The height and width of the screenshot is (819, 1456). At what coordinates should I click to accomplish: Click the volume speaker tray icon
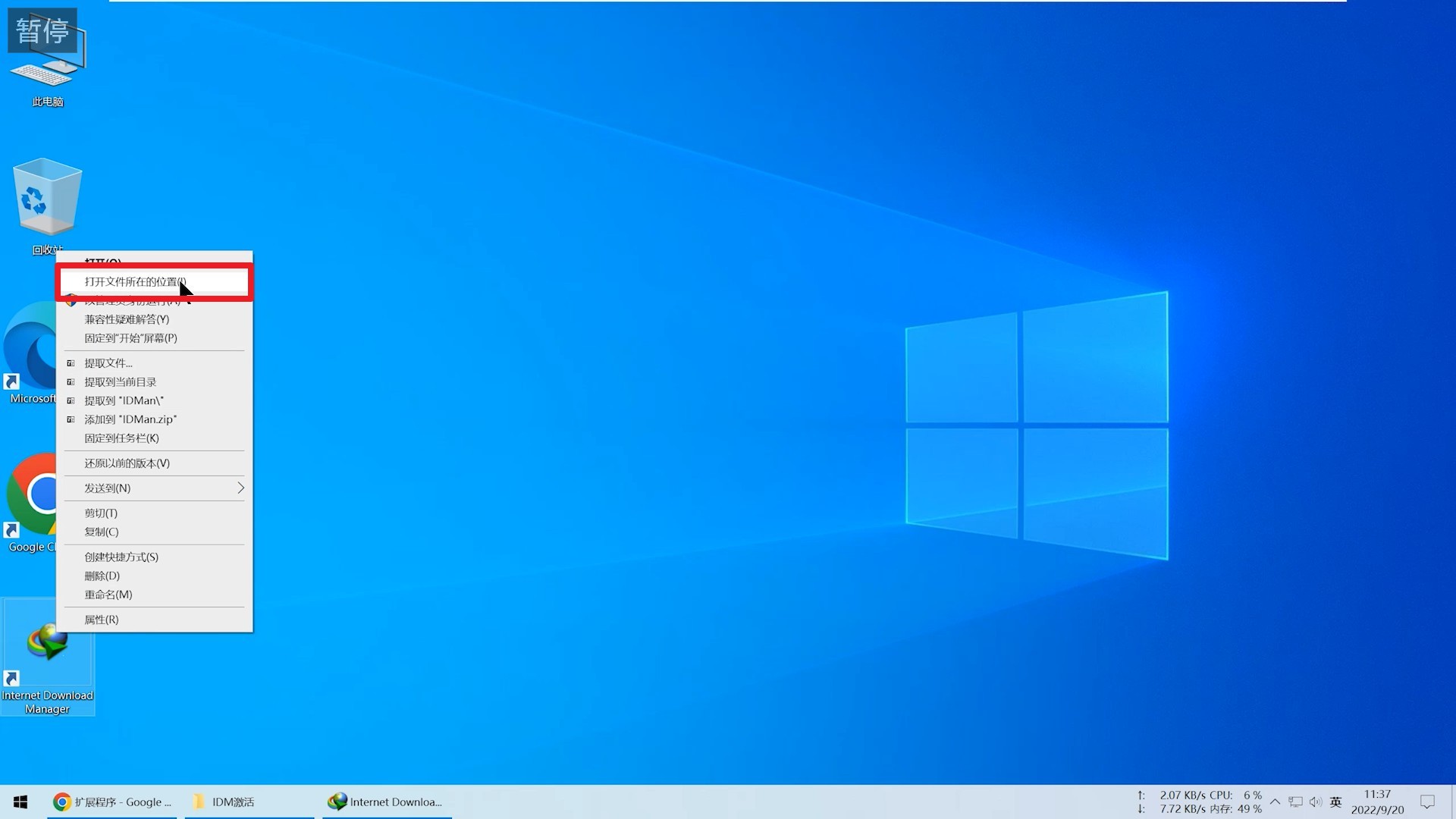[1315, 802]
